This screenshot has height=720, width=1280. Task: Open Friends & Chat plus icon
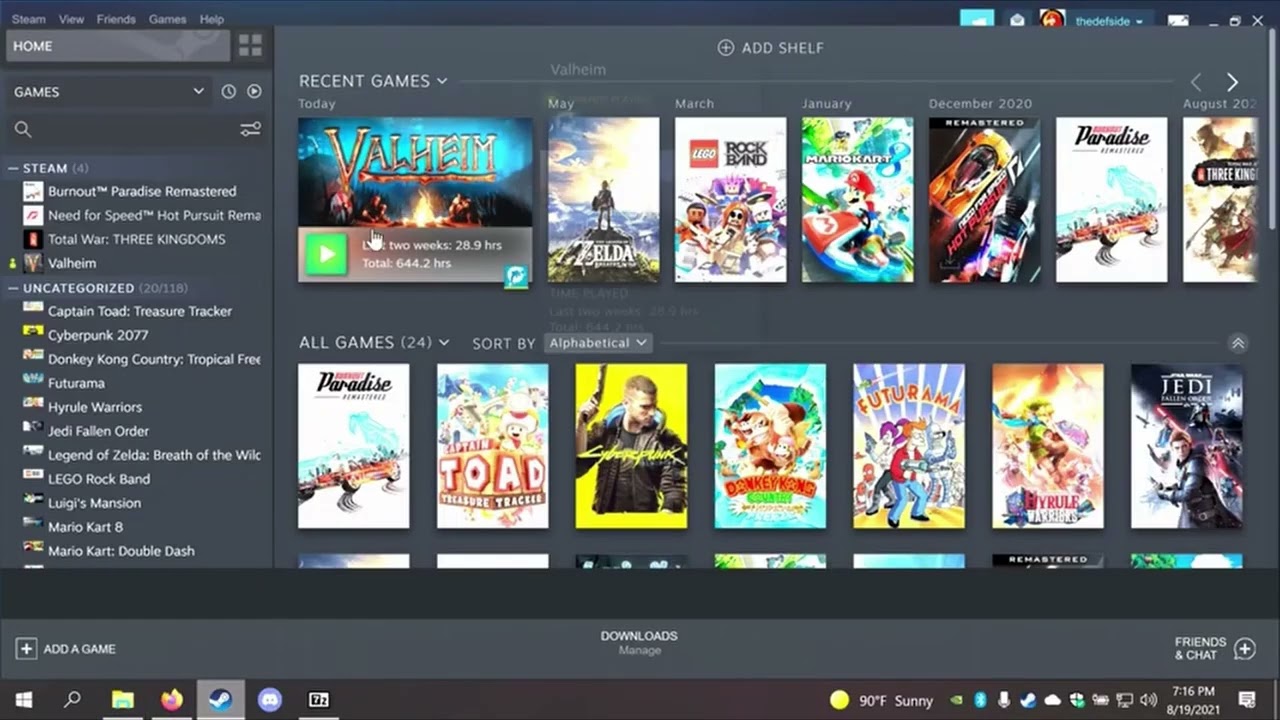1244,649
